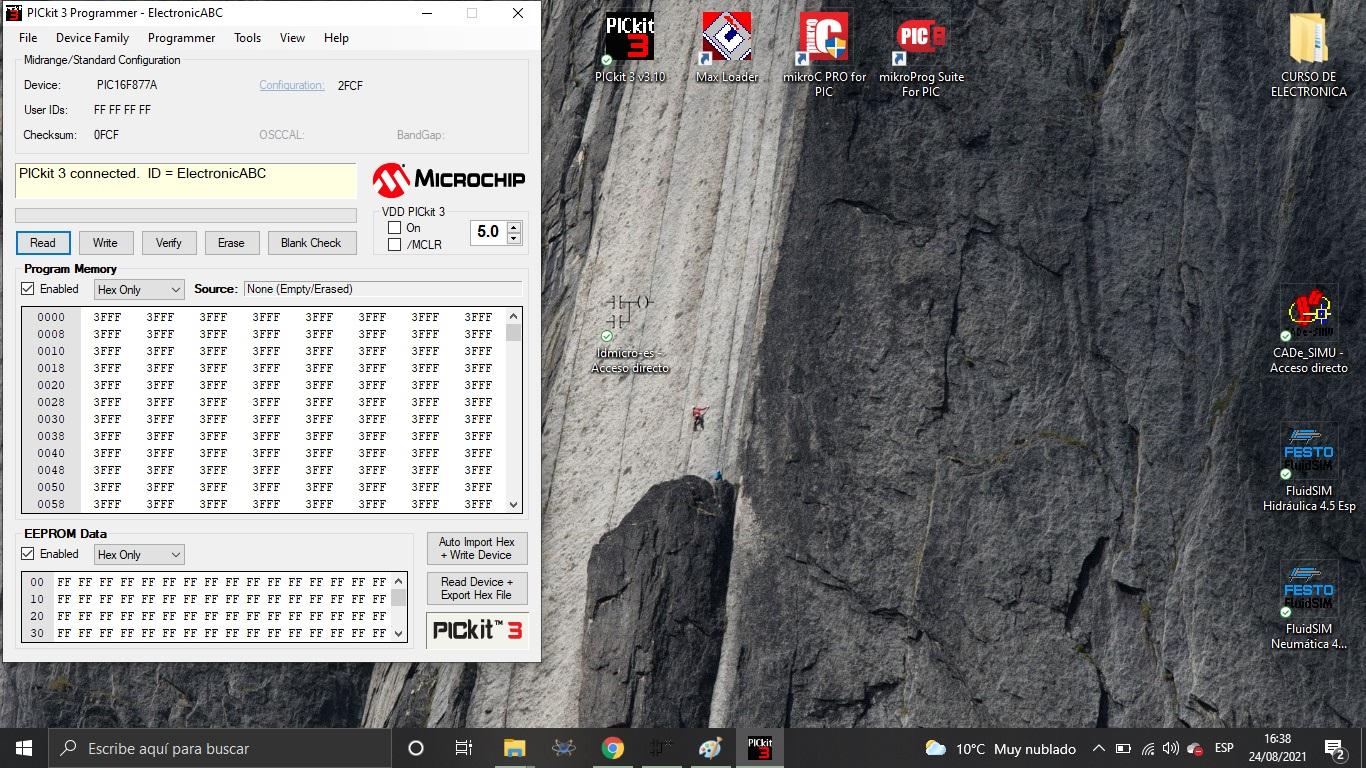Select first EEPROM byte in row 00
Image resolution: width=1366 pixels, height=768 pixels.
tap(64, 582)
